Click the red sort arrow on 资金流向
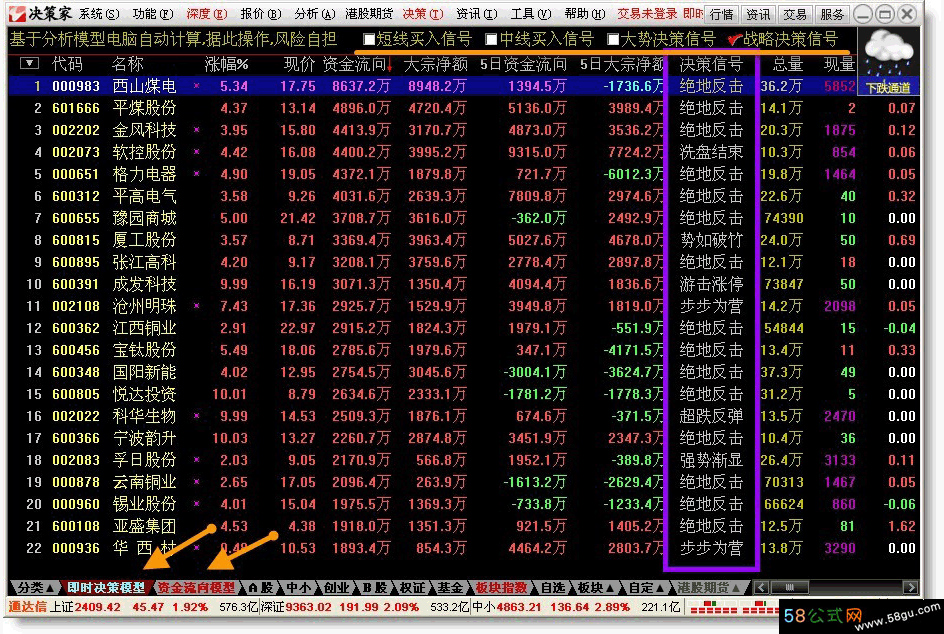 pos(390,64)
